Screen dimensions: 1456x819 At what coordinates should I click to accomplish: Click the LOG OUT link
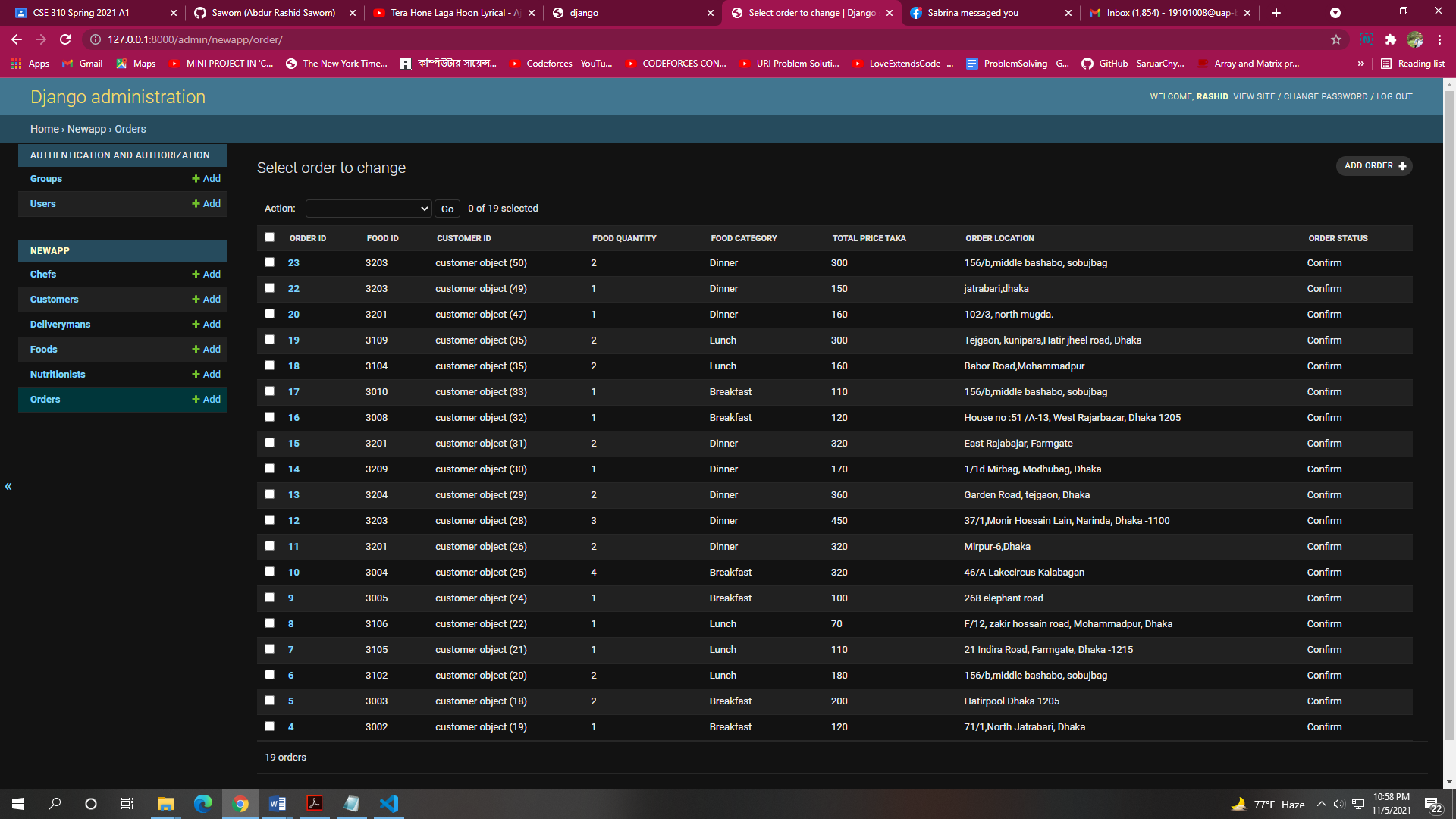point(1394,96)
